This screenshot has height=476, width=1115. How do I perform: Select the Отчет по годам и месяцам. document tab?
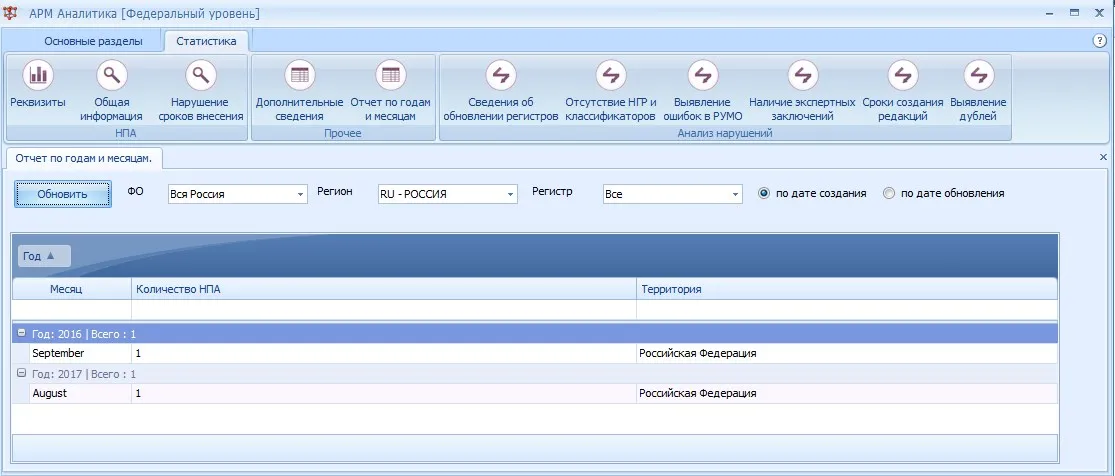[84, 157]
